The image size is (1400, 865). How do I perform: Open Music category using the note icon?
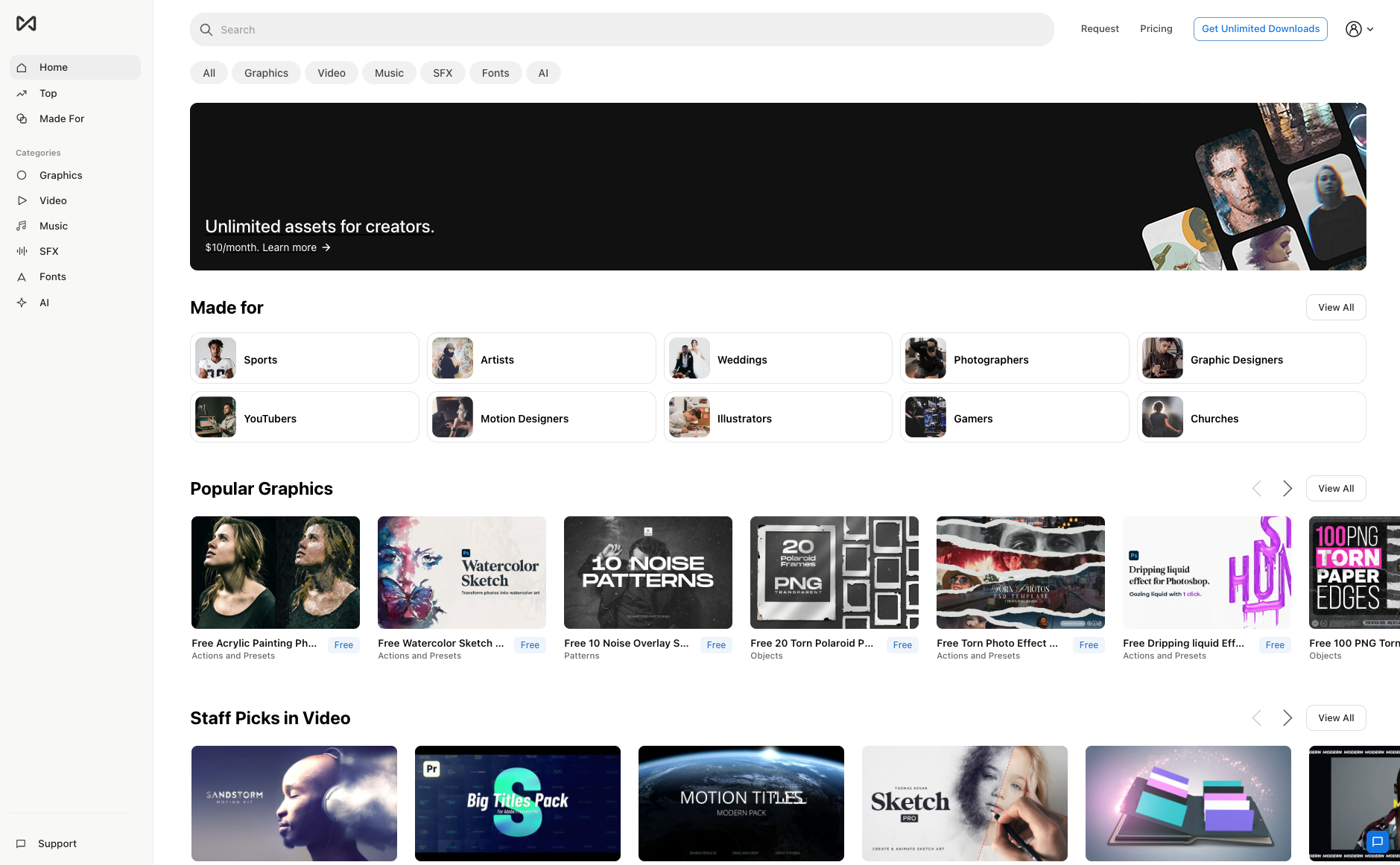(22, 226)
